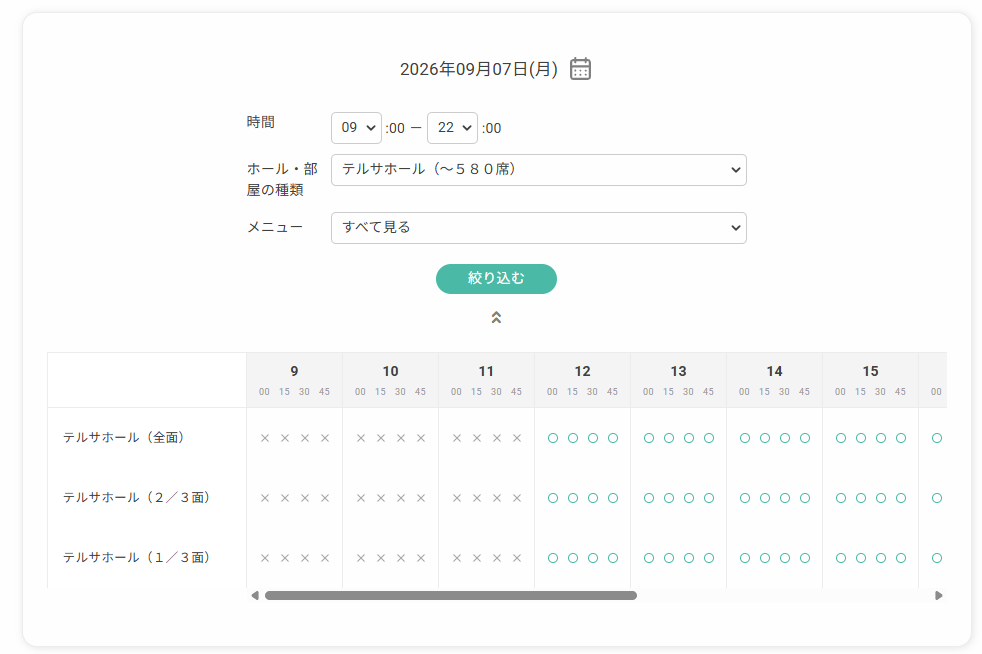Select 12:00 slot for テルサホール(全面)
Image resolution: width=982 pixels, height=654 pixels.
[553, 438]
